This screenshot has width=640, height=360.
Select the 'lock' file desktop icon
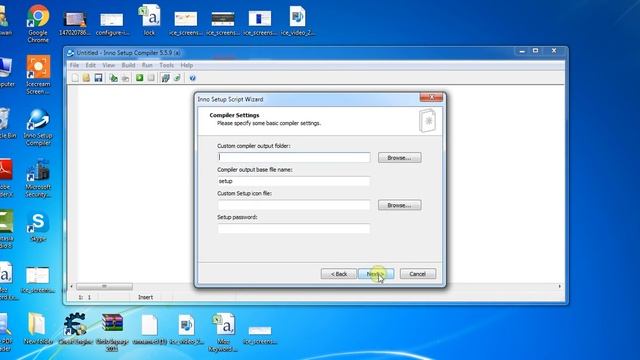pos(149,20)
